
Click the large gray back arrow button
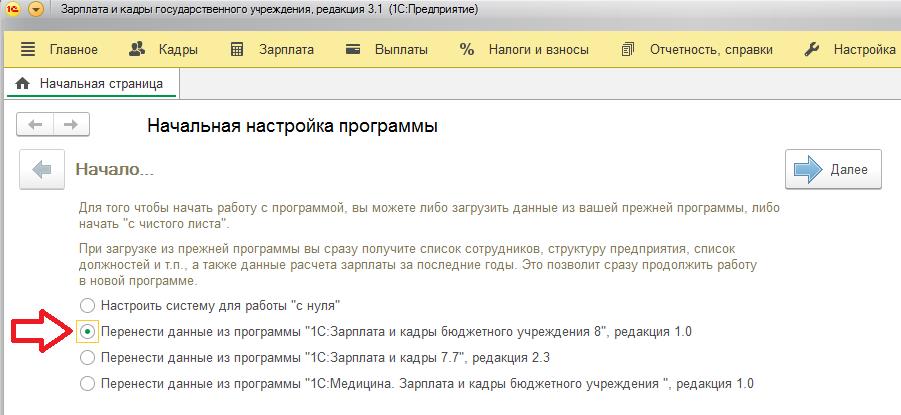point(41,170)
